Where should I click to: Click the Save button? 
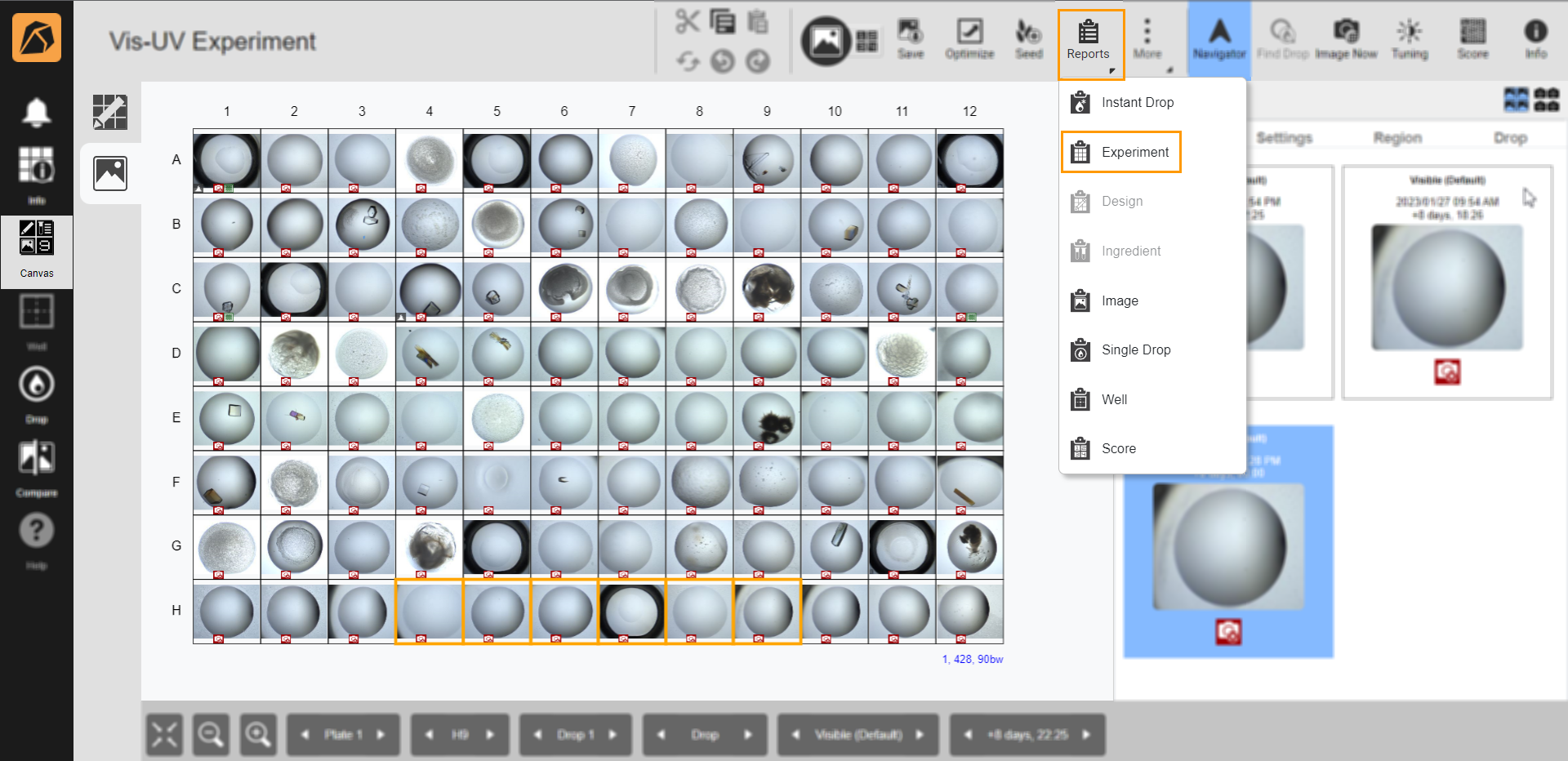tap(911, 38)
